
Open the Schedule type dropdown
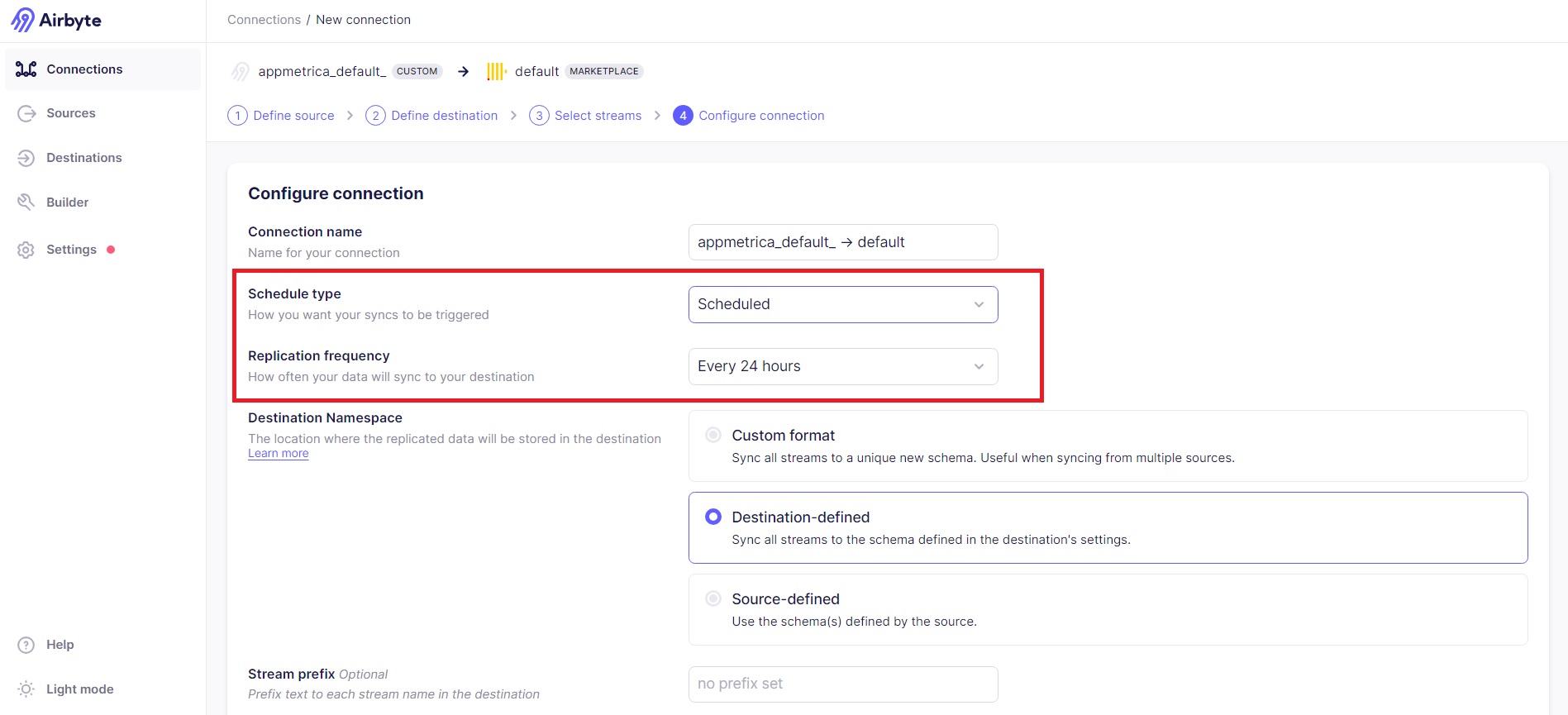pyautogui.click(x=843, y=304)
